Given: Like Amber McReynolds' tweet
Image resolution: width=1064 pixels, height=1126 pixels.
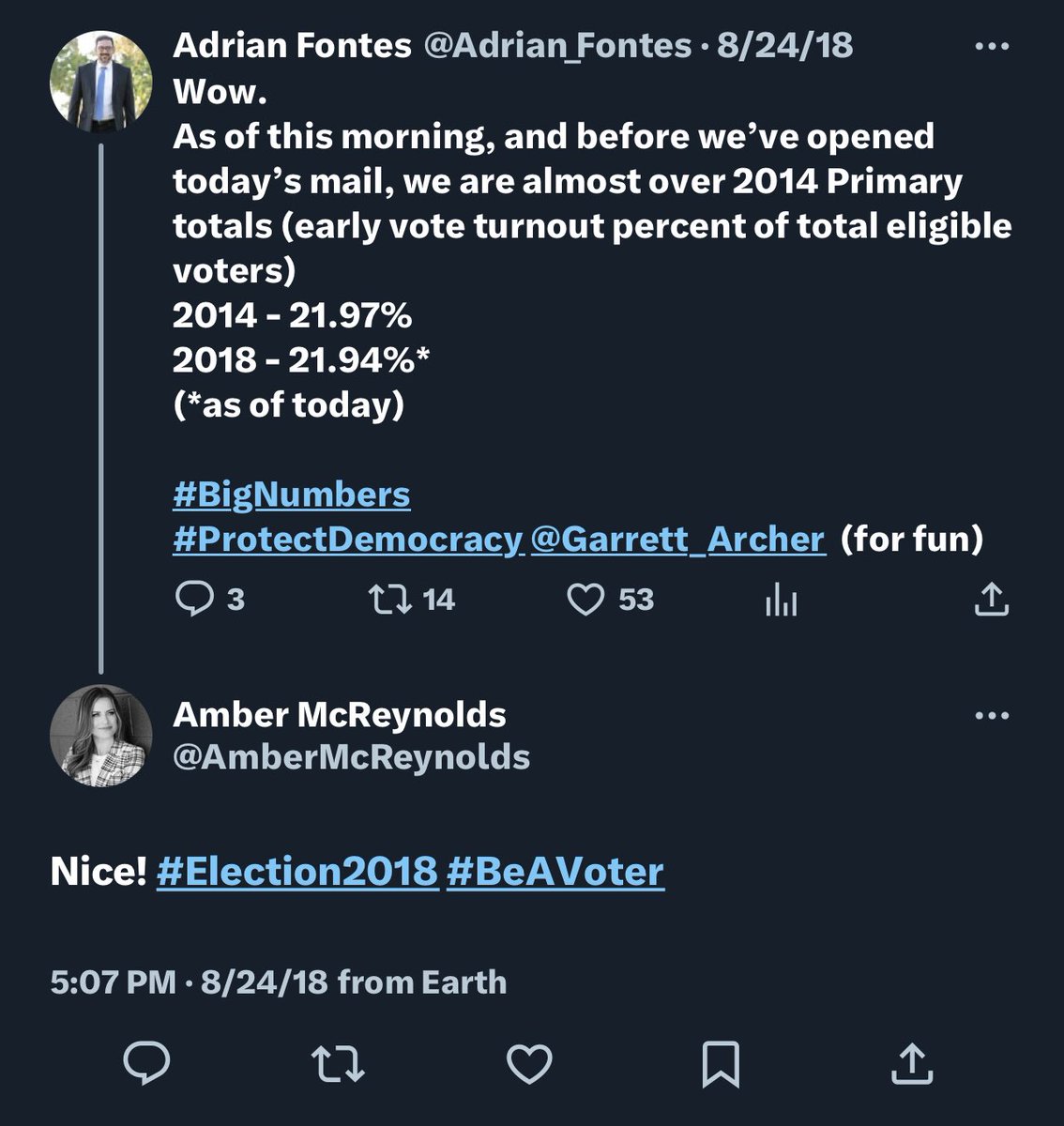Looking at the screenshot, I should (x=529, y=1063).
